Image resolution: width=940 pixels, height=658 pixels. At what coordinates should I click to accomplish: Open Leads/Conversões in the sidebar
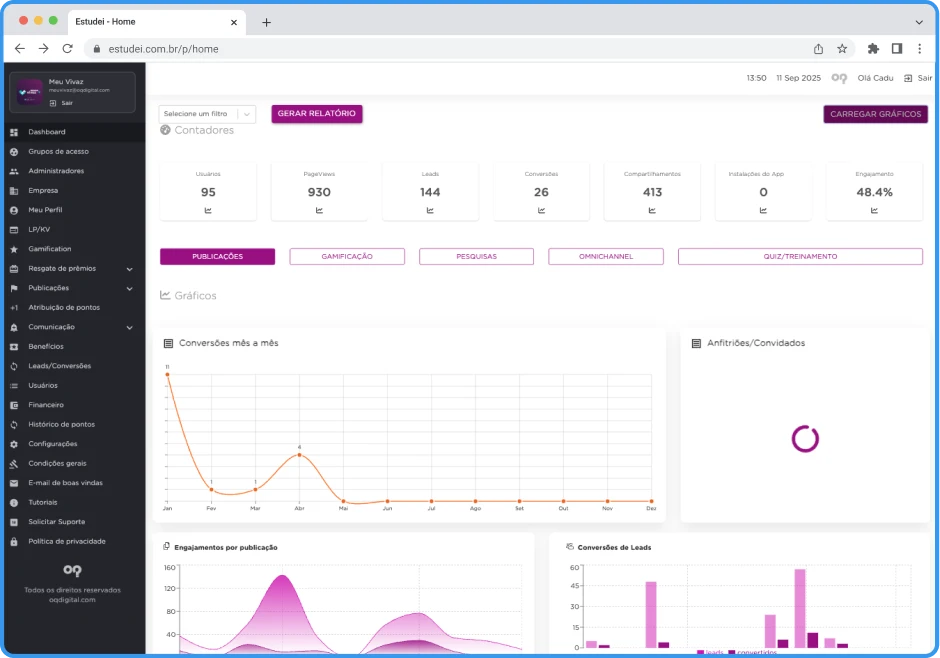59,366
